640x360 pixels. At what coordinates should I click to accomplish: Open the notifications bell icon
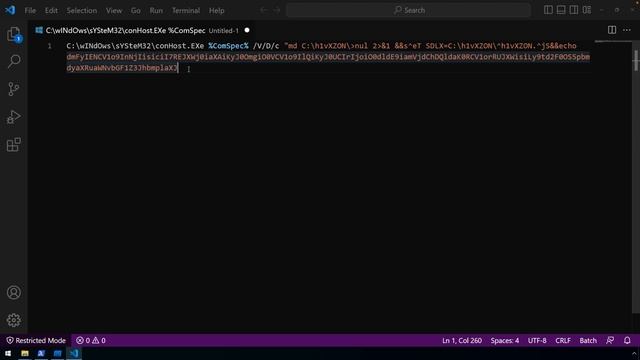click(x=627, y=340)
